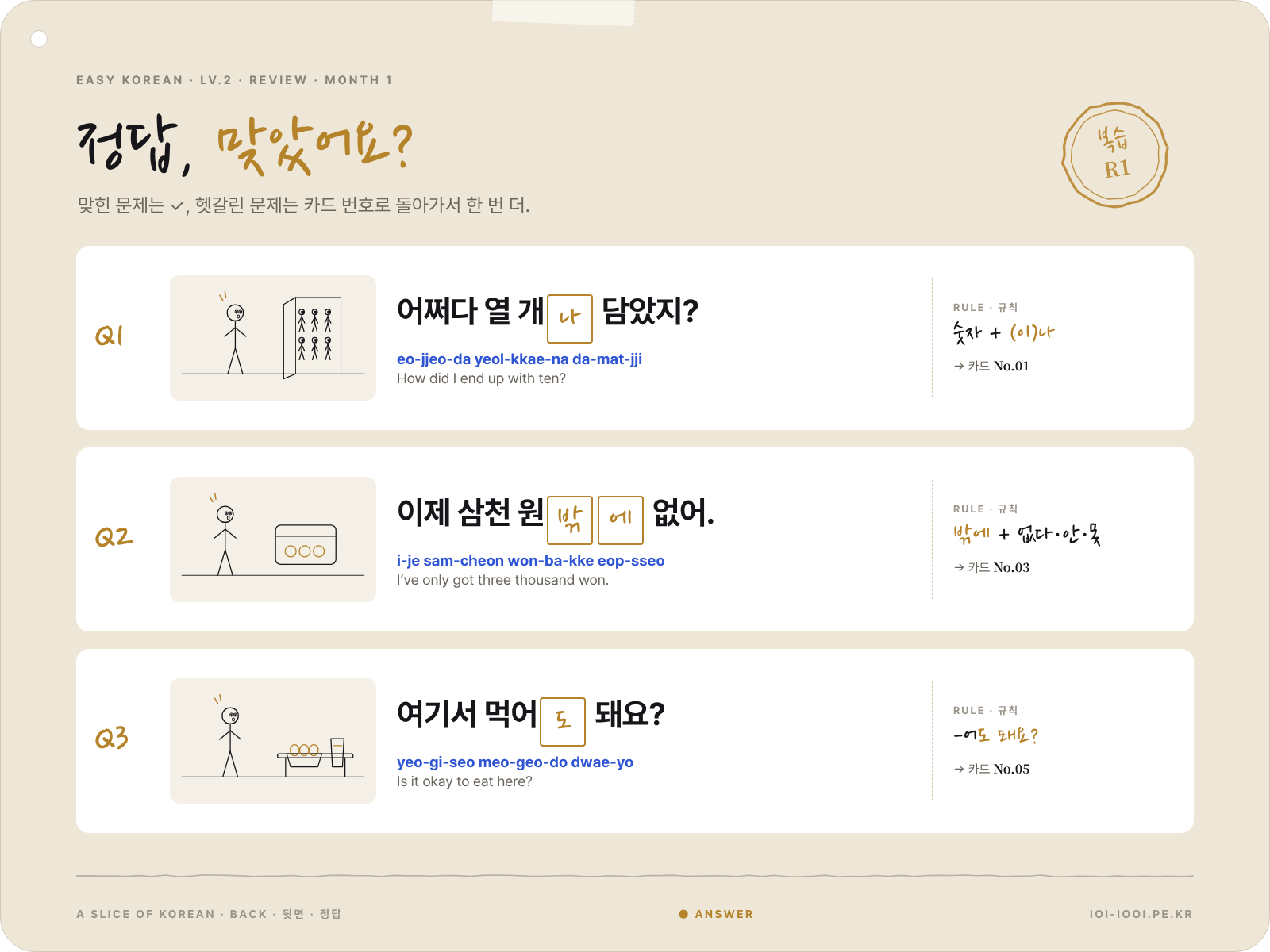Screen dimensions: 1270x952
Task: Click the Q3 label
Action: click(111, 739)
